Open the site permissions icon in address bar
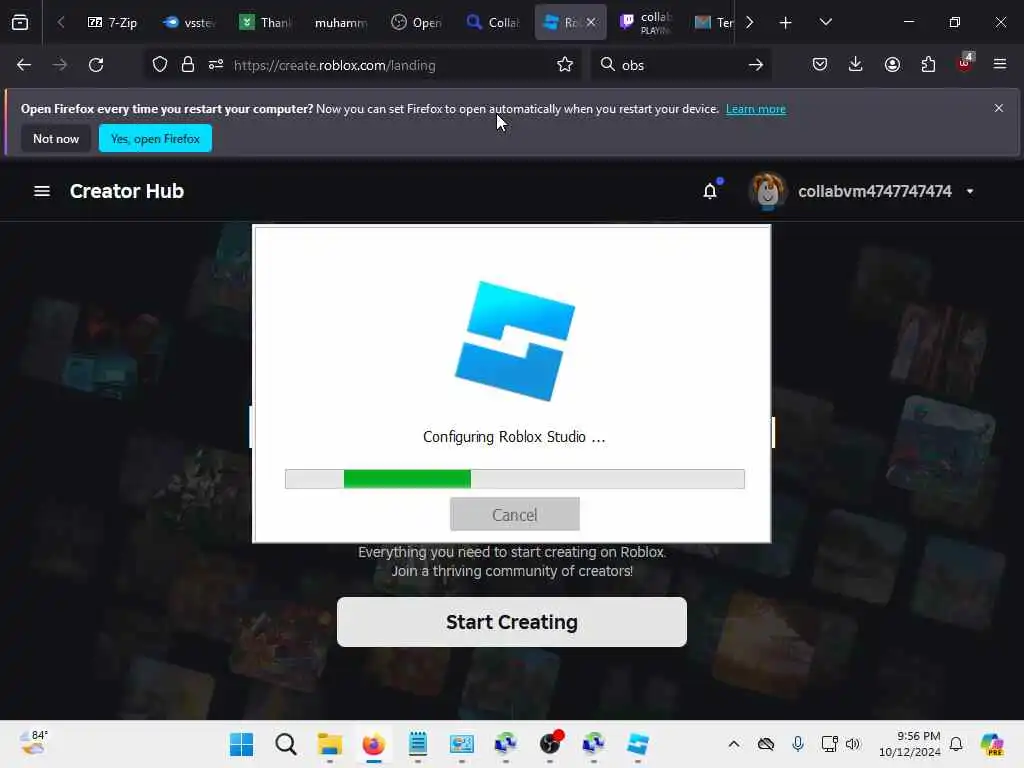The height and width of the screenshot is (768, 1024). pyautogui.click(x=216, y=65)
